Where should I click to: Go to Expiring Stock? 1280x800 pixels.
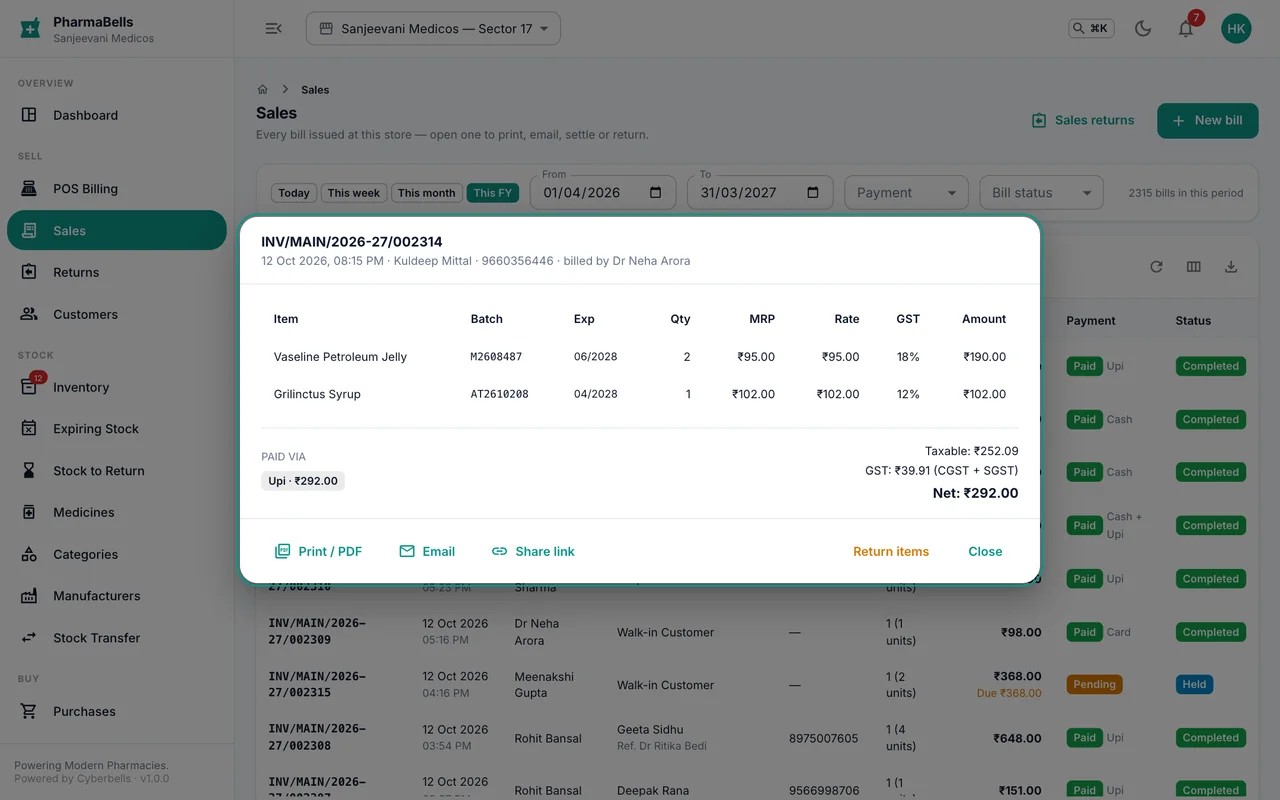[117, 429]
